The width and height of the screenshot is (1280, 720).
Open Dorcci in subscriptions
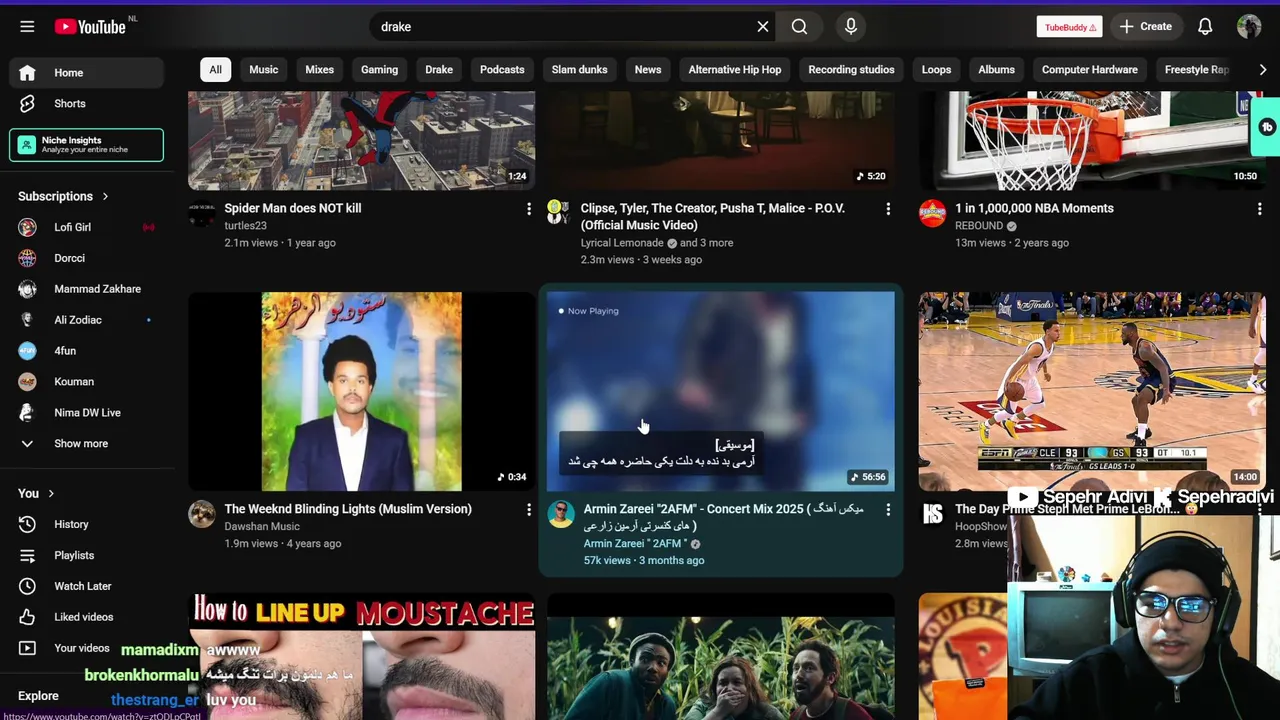coord(86,258)
